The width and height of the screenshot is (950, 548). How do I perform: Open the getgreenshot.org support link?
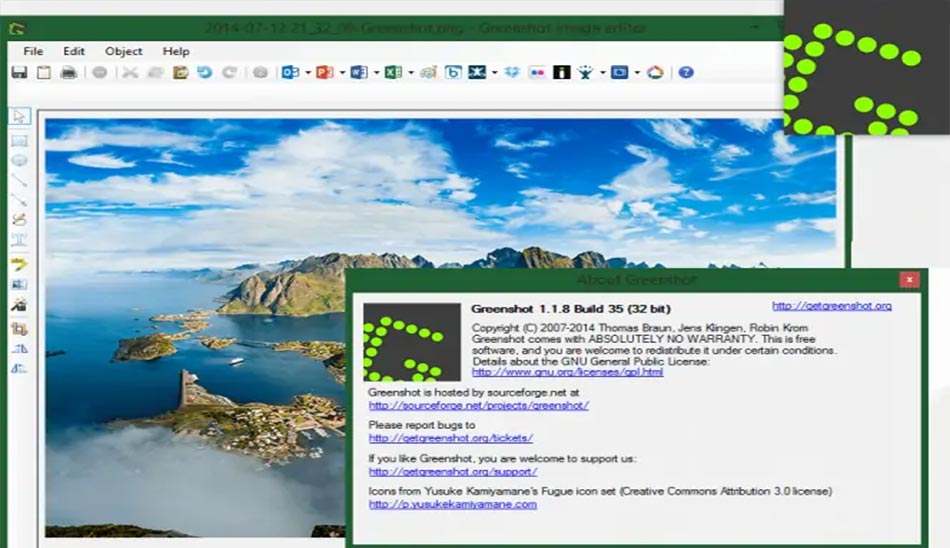(x=453, y=472)
